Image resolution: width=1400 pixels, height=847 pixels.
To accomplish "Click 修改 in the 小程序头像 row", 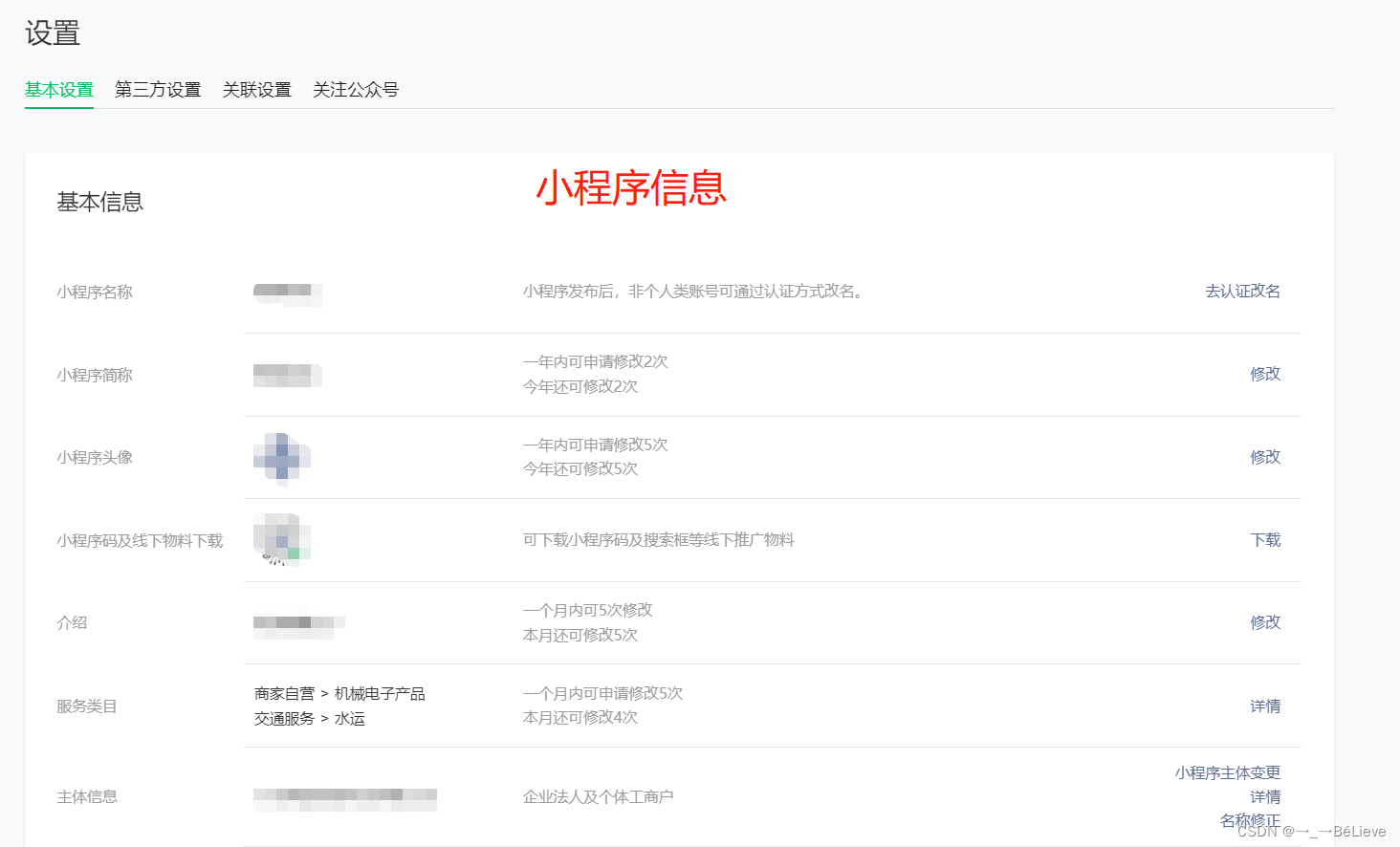I will click(1265, 457).
